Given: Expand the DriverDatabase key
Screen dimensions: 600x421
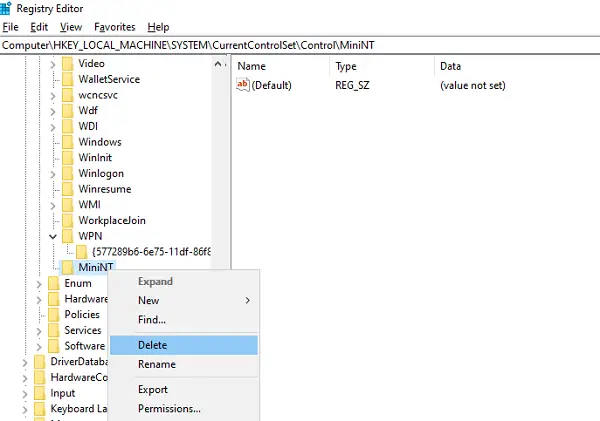Looking at the screenshot, I should pyautogui.click(x=24, y=362).
